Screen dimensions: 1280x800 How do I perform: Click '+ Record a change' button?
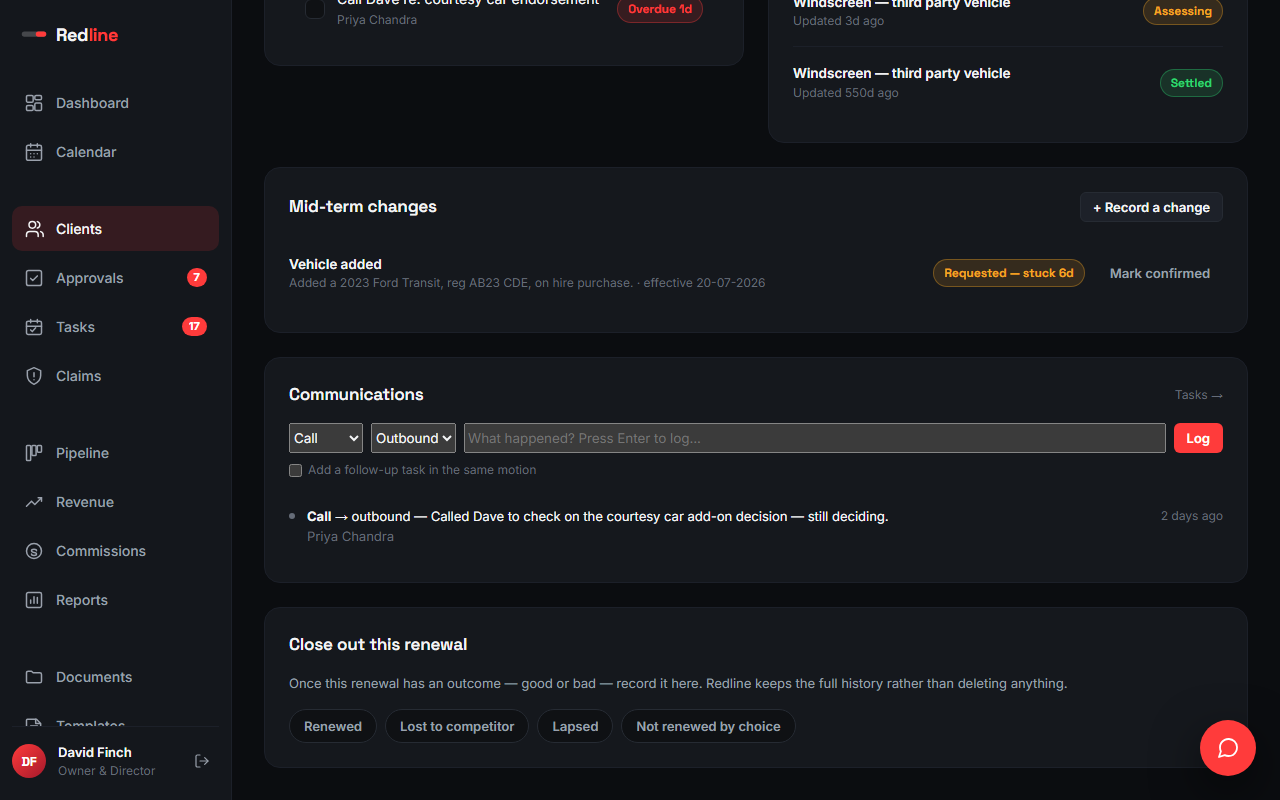click(1151, 207)
